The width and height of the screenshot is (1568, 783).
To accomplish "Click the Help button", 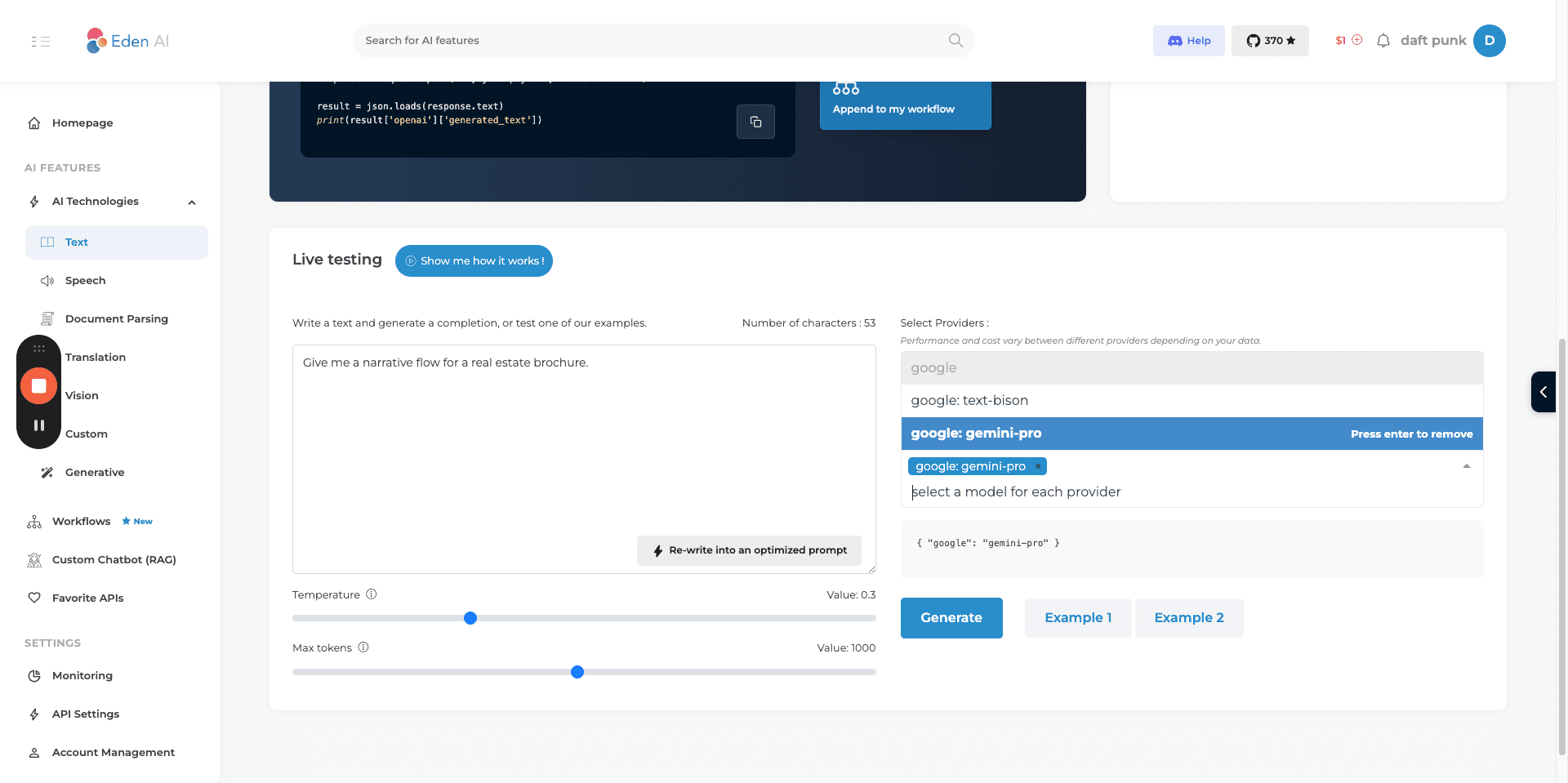I will coord(1189,41).
